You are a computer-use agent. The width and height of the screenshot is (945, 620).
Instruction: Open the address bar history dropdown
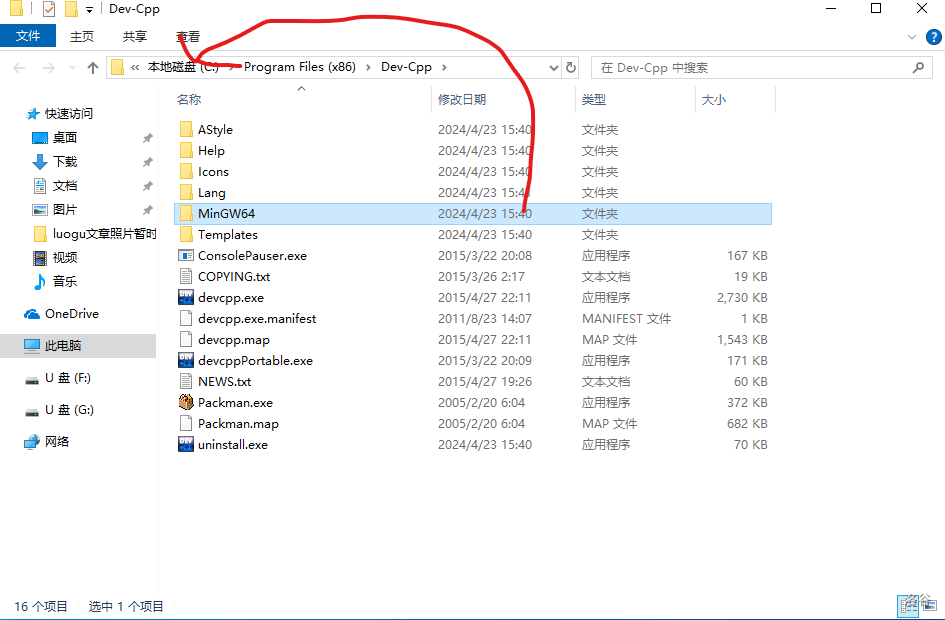click(x=553, y=67)
